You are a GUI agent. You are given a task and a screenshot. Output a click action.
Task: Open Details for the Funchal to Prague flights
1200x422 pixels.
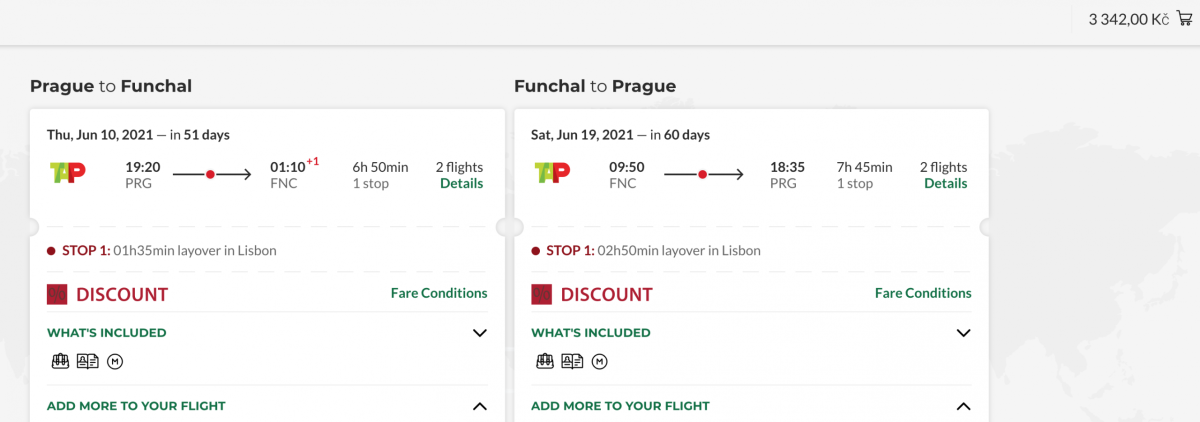945,184
